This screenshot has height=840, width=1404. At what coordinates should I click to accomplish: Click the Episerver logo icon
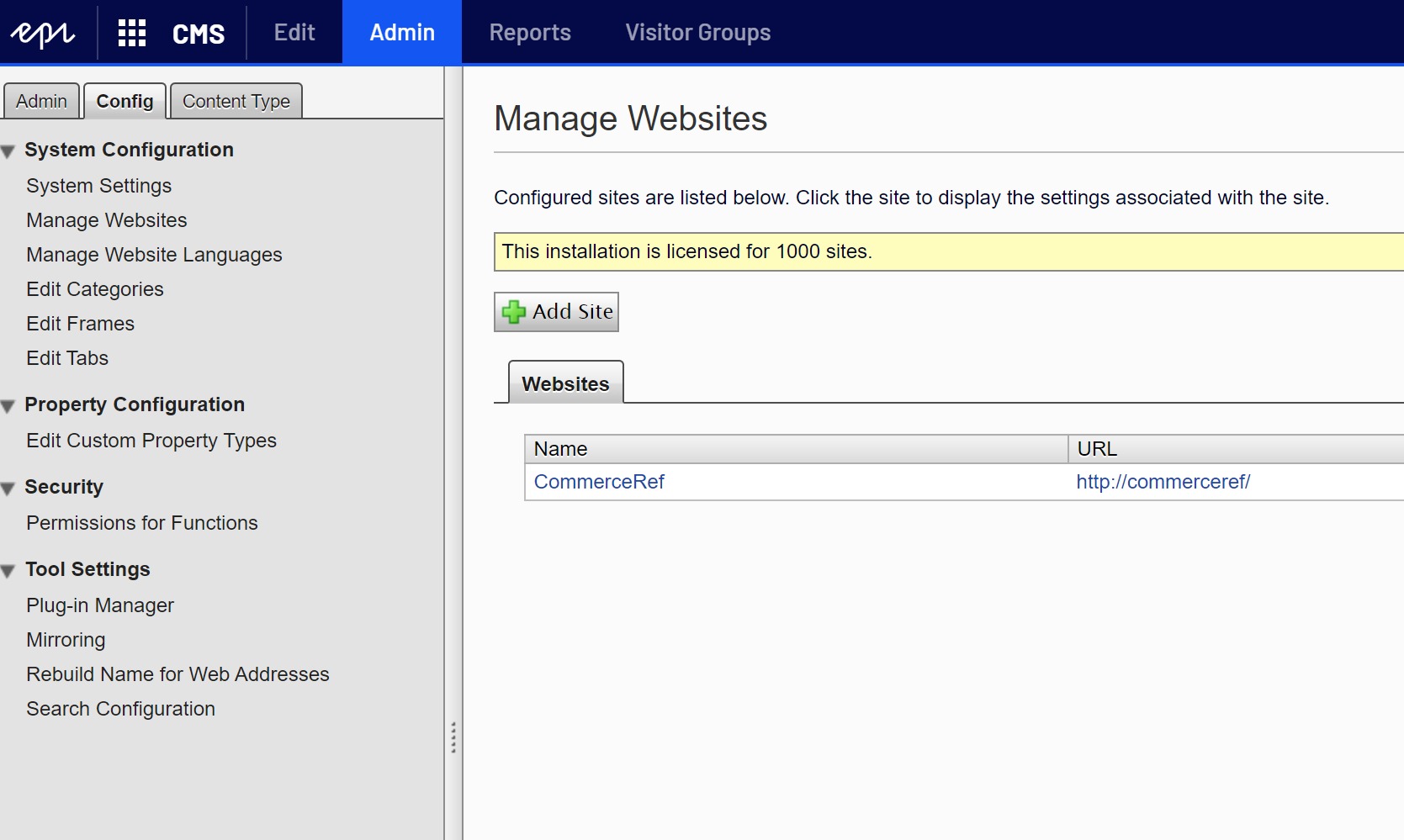[43, 33]
